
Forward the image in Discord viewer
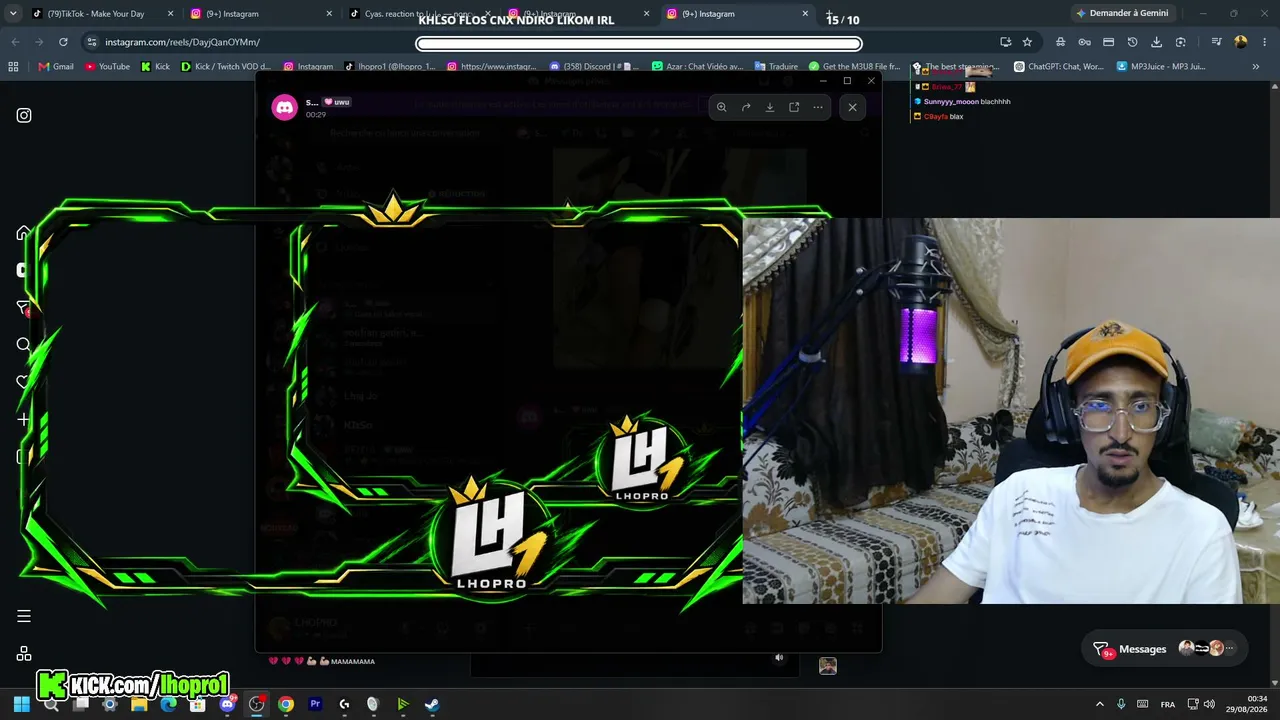[x=746, y=107]
